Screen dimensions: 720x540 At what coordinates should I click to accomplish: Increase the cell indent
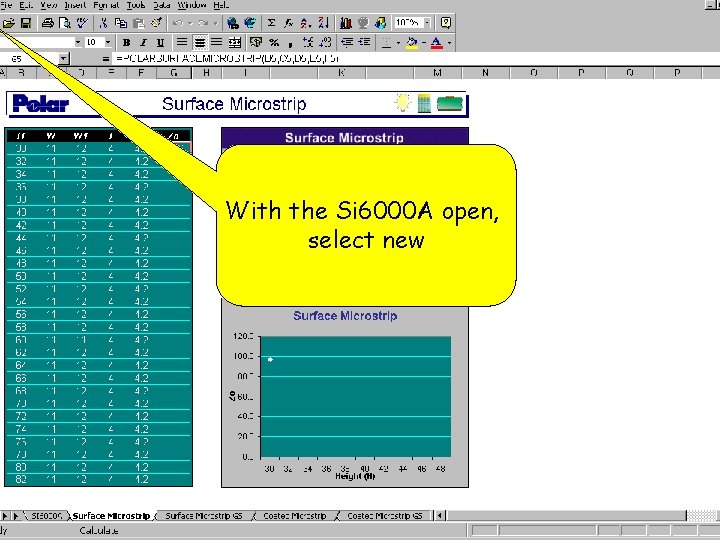coord(365,43)
